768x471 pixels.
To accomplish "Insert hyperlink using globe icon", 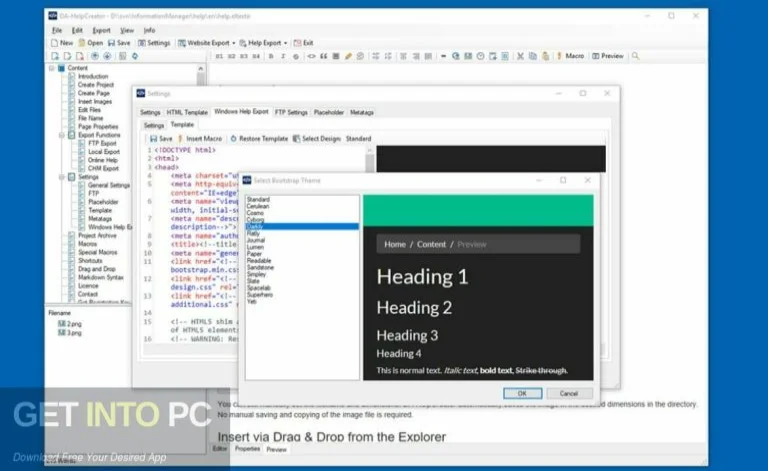I will click(456, 56).
